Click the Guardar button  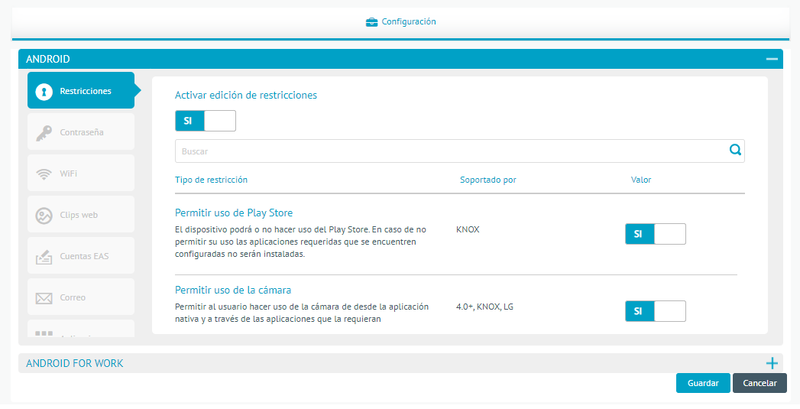pos(703,383)
